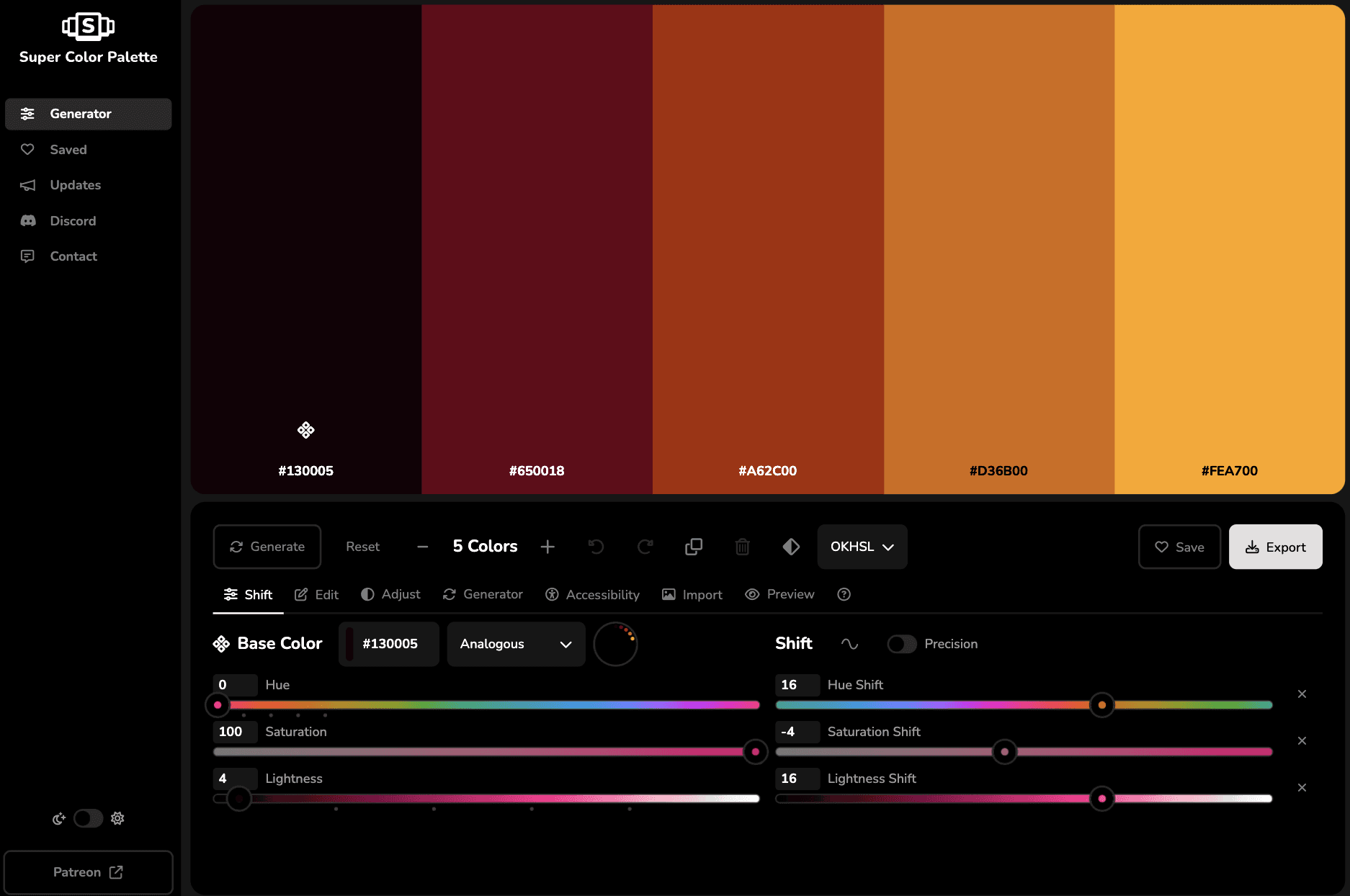This screenshot has height=896, width=1350.
Task: Click the copy palette icon
Action: (694, 547)
